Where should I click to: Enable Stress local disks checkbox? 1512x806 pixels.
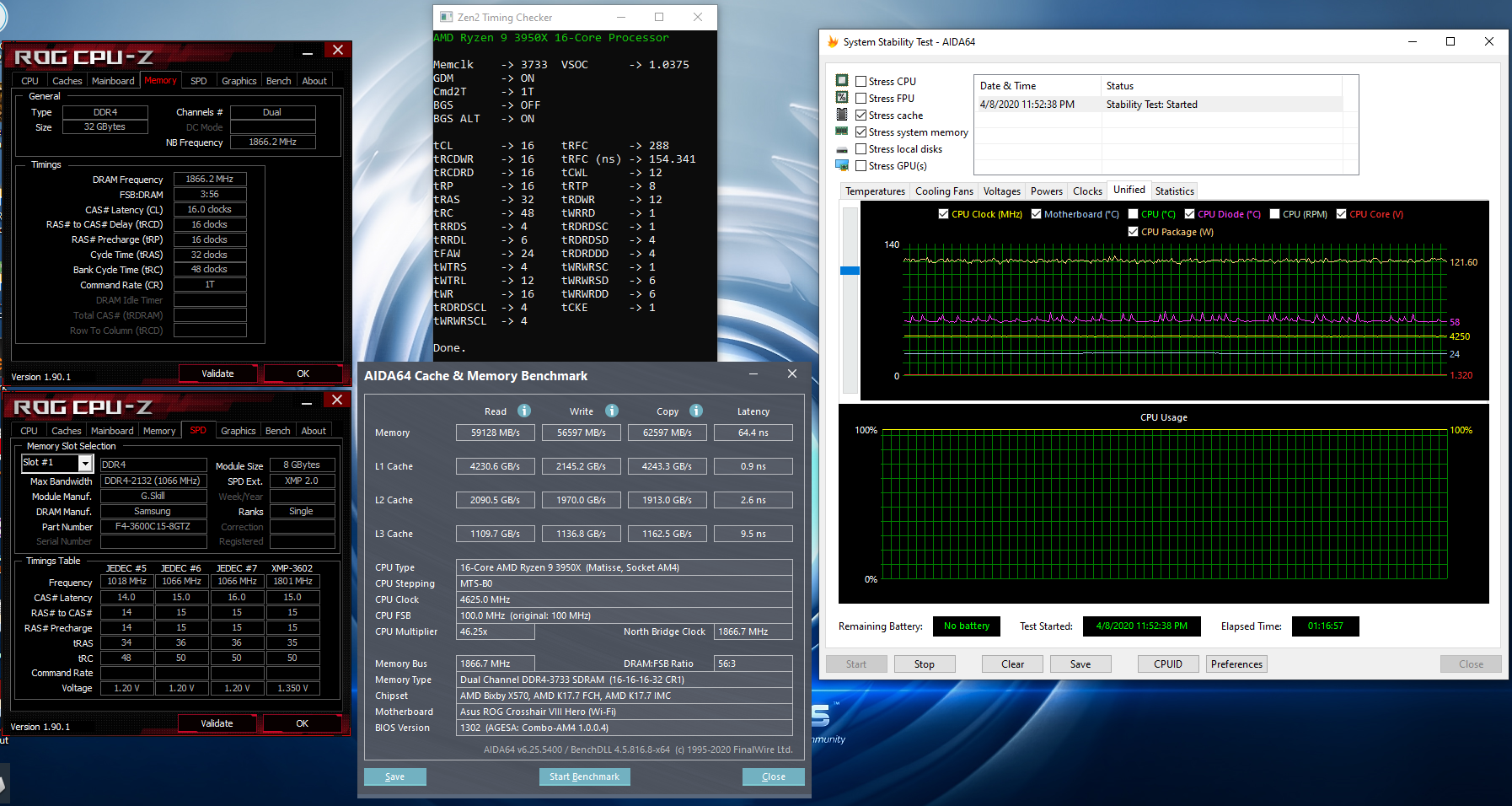coord(861,149)
